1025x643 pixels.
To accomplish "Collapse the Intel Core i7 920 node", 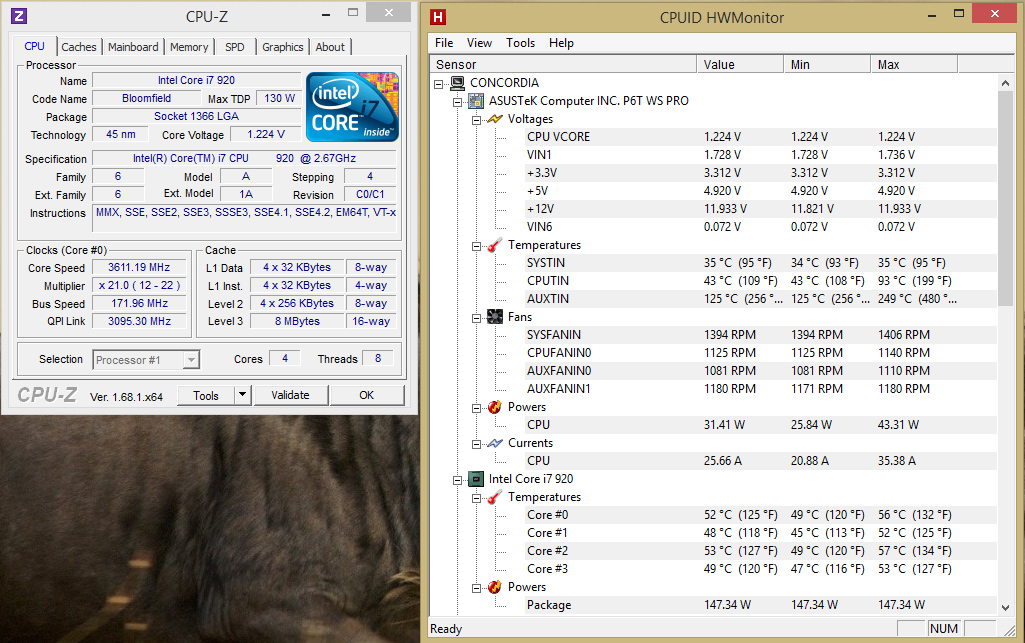I will coord(458,480).
